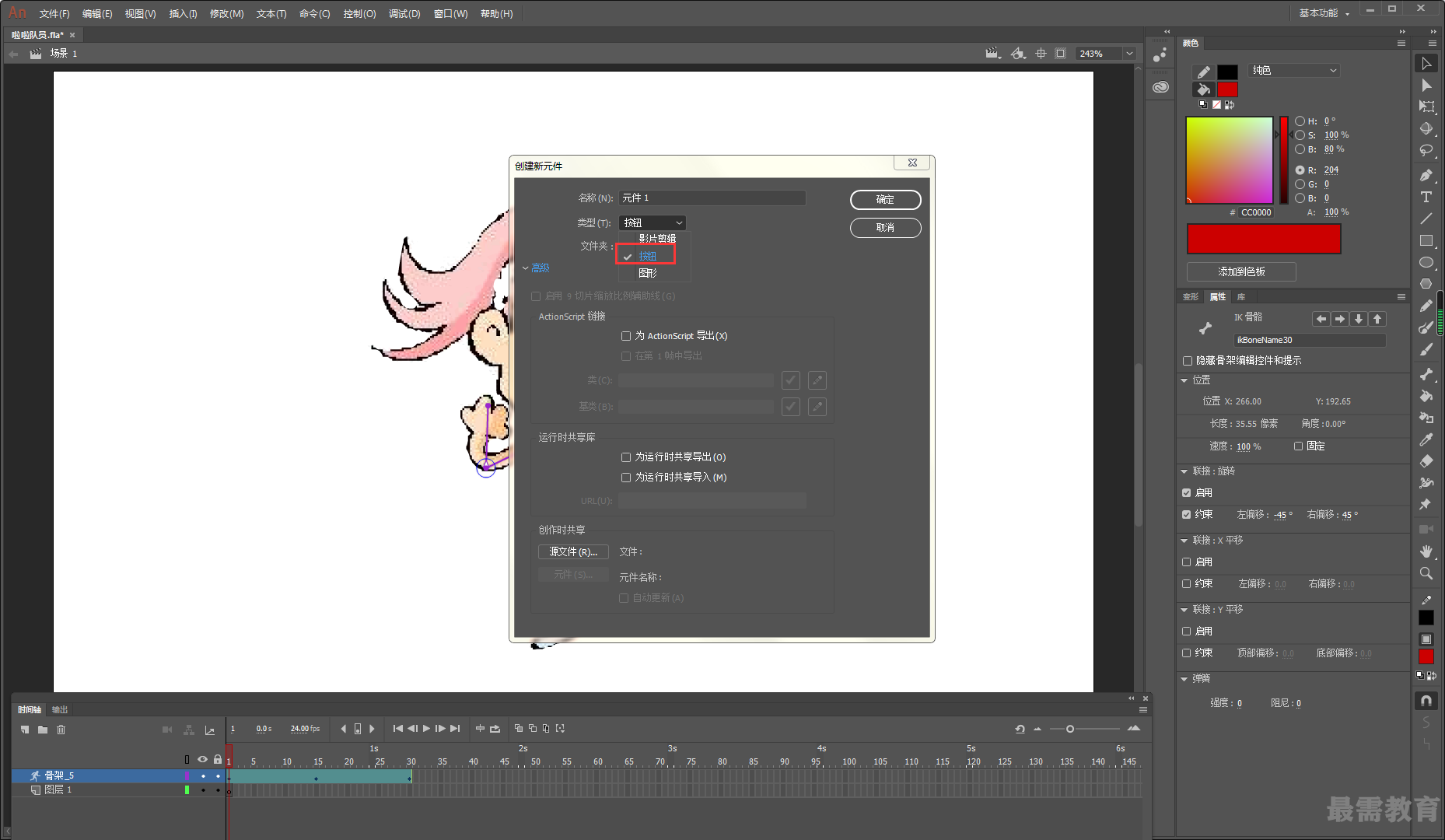Viewport: 1445px width, 840px height.
Task: Click next bone arrow in IK properties
Action: coord(1340,319)
